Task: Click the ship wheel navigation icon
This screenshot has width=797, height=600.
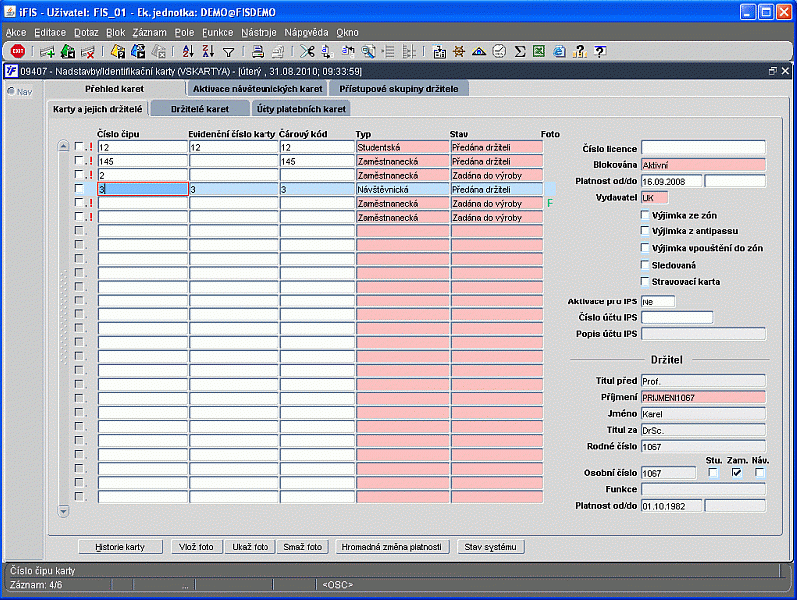Action: pos(459,51)
